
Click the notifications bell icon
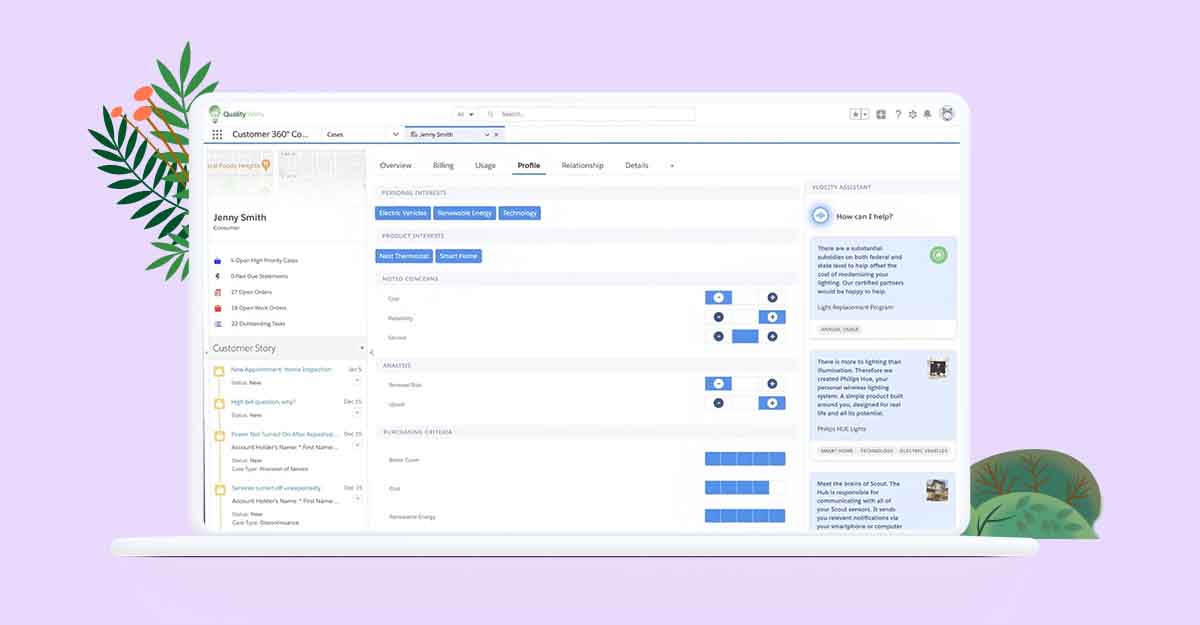click(x=927, y=114)
